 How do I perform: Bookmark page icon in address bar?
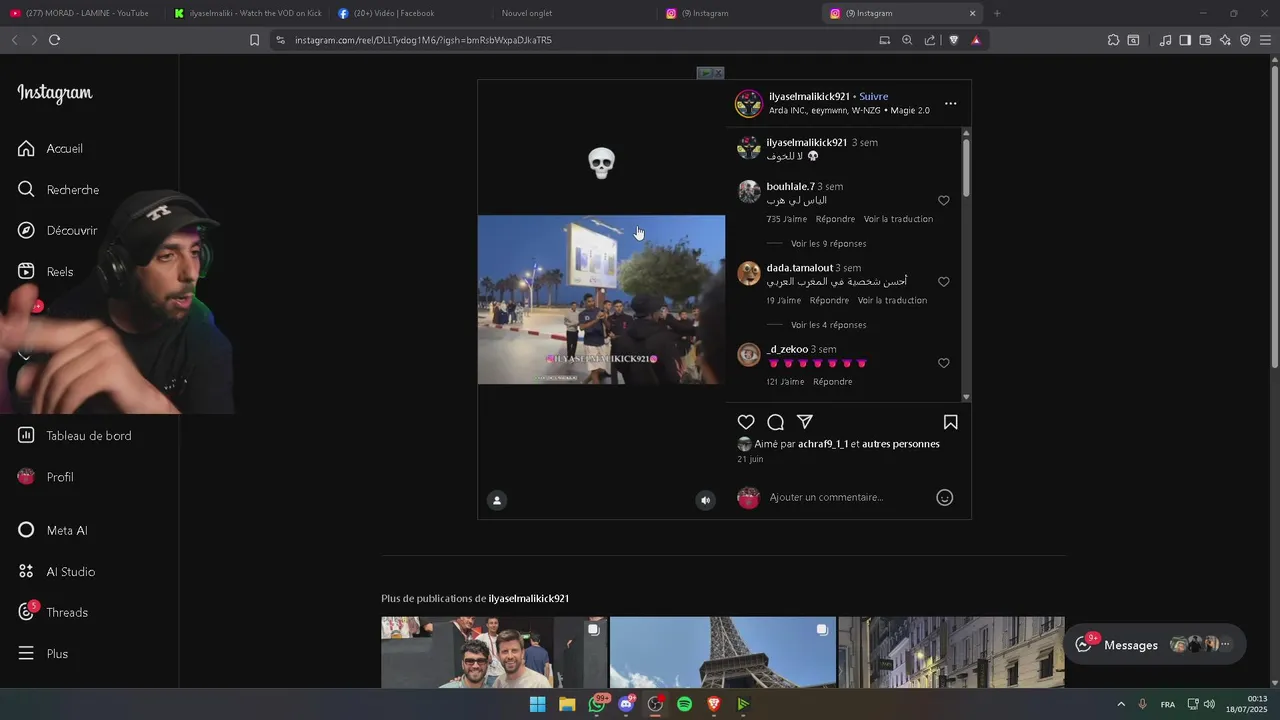(254, 40)
